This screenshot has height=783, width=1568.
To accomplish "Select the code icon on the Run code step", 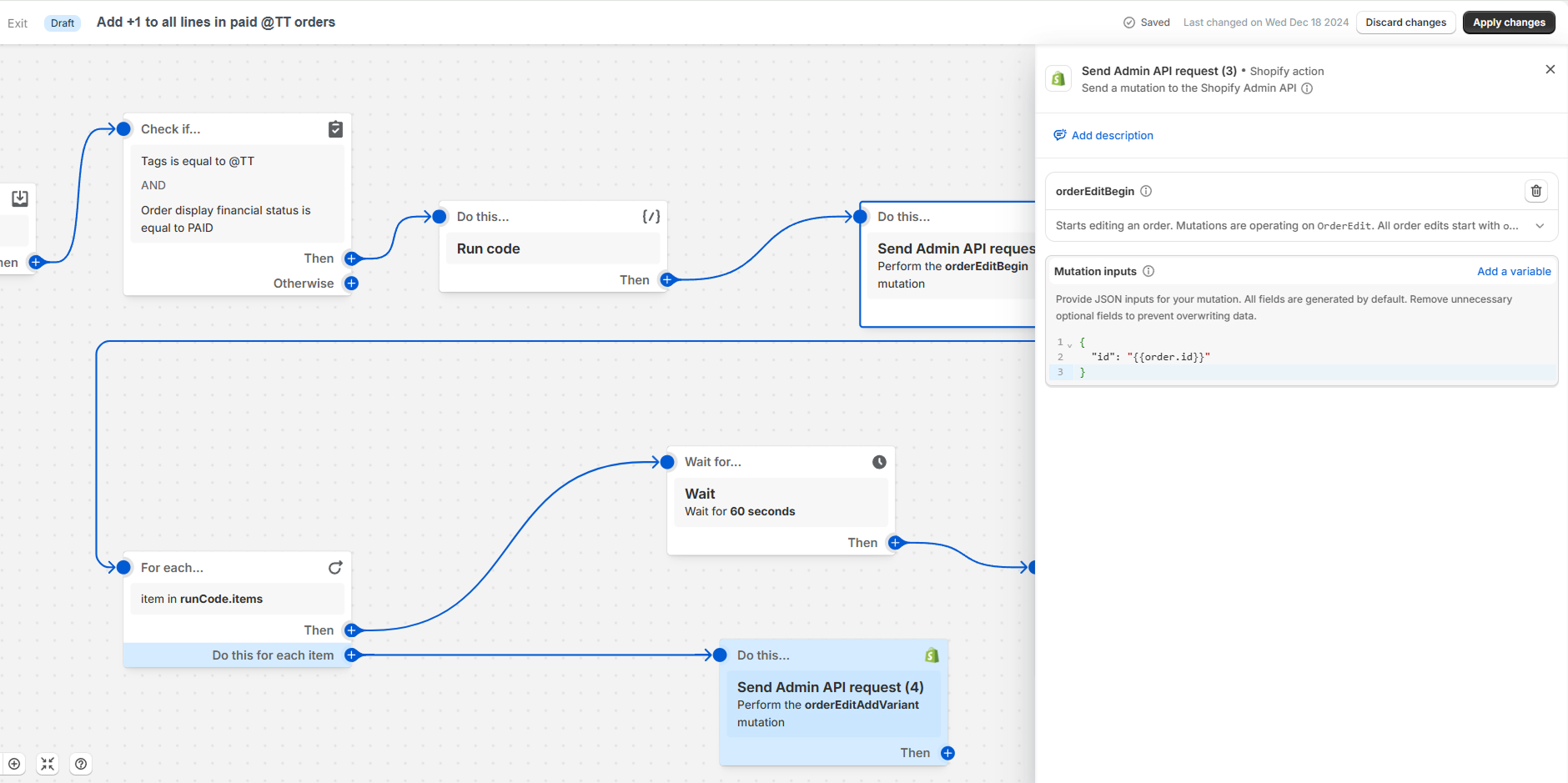I will click(x=651, y=216).
